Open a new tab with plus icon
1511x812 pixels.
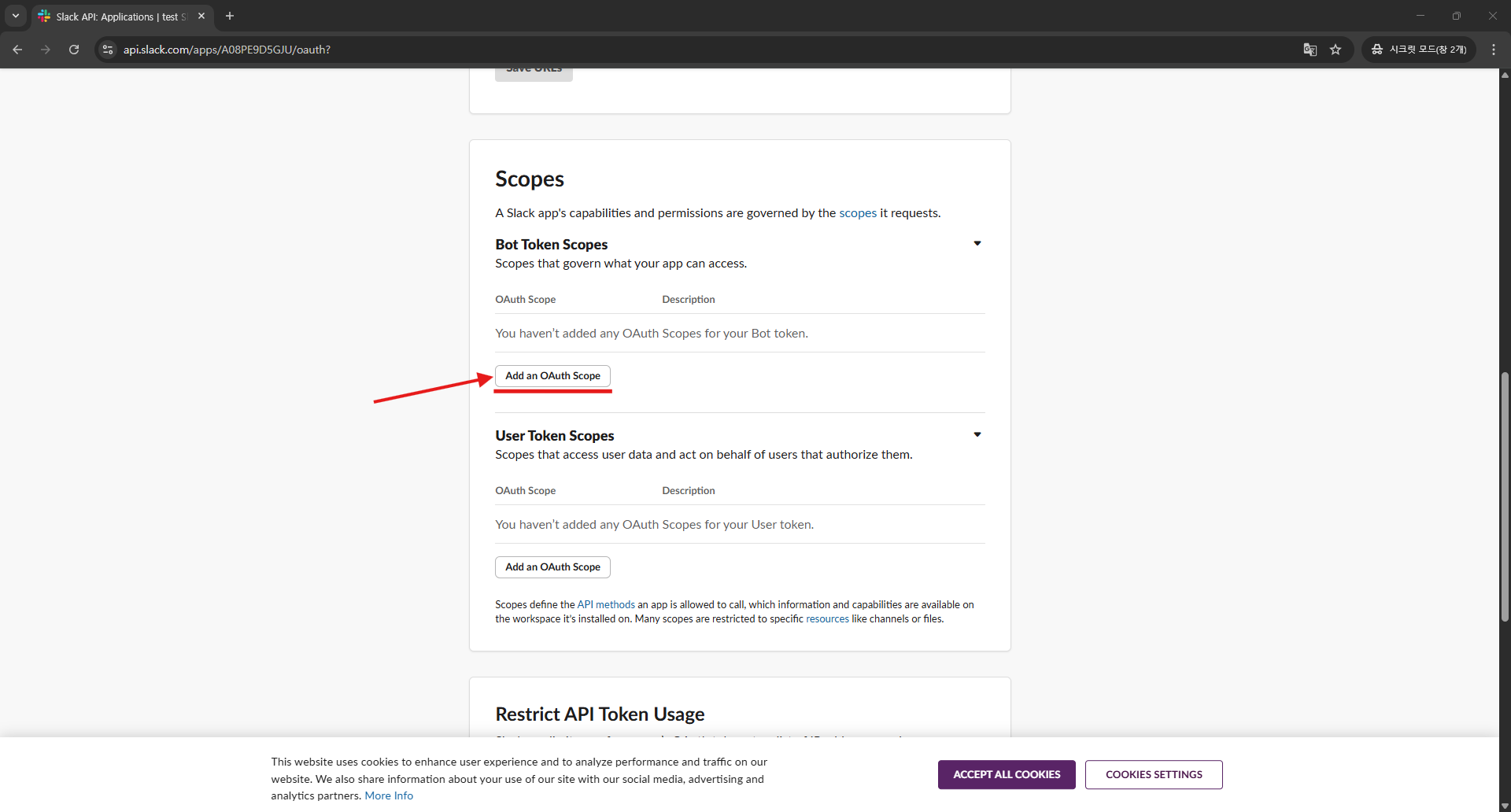(x=230, y=16)
